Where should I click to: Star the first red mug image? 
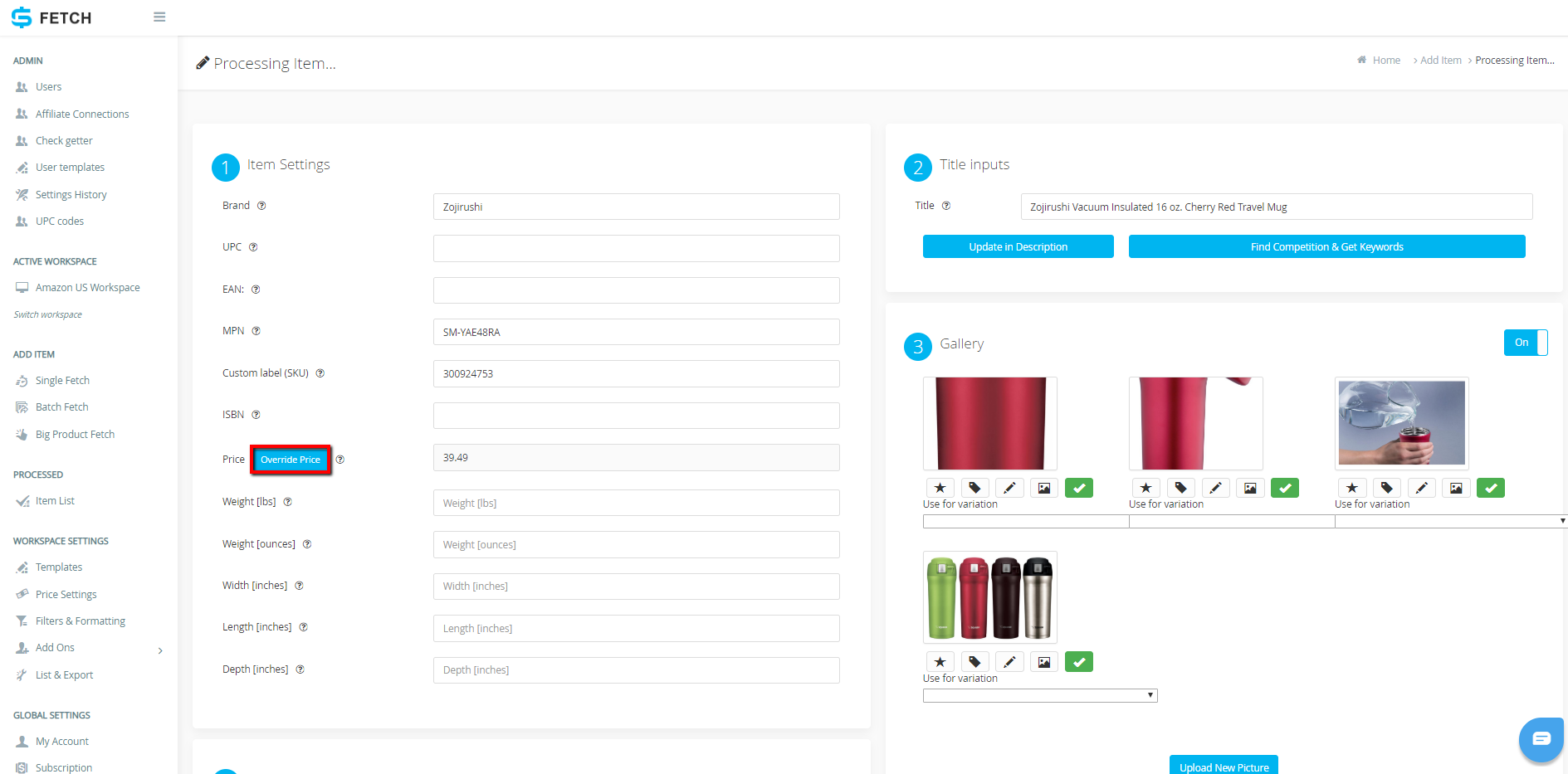point(940,488)
